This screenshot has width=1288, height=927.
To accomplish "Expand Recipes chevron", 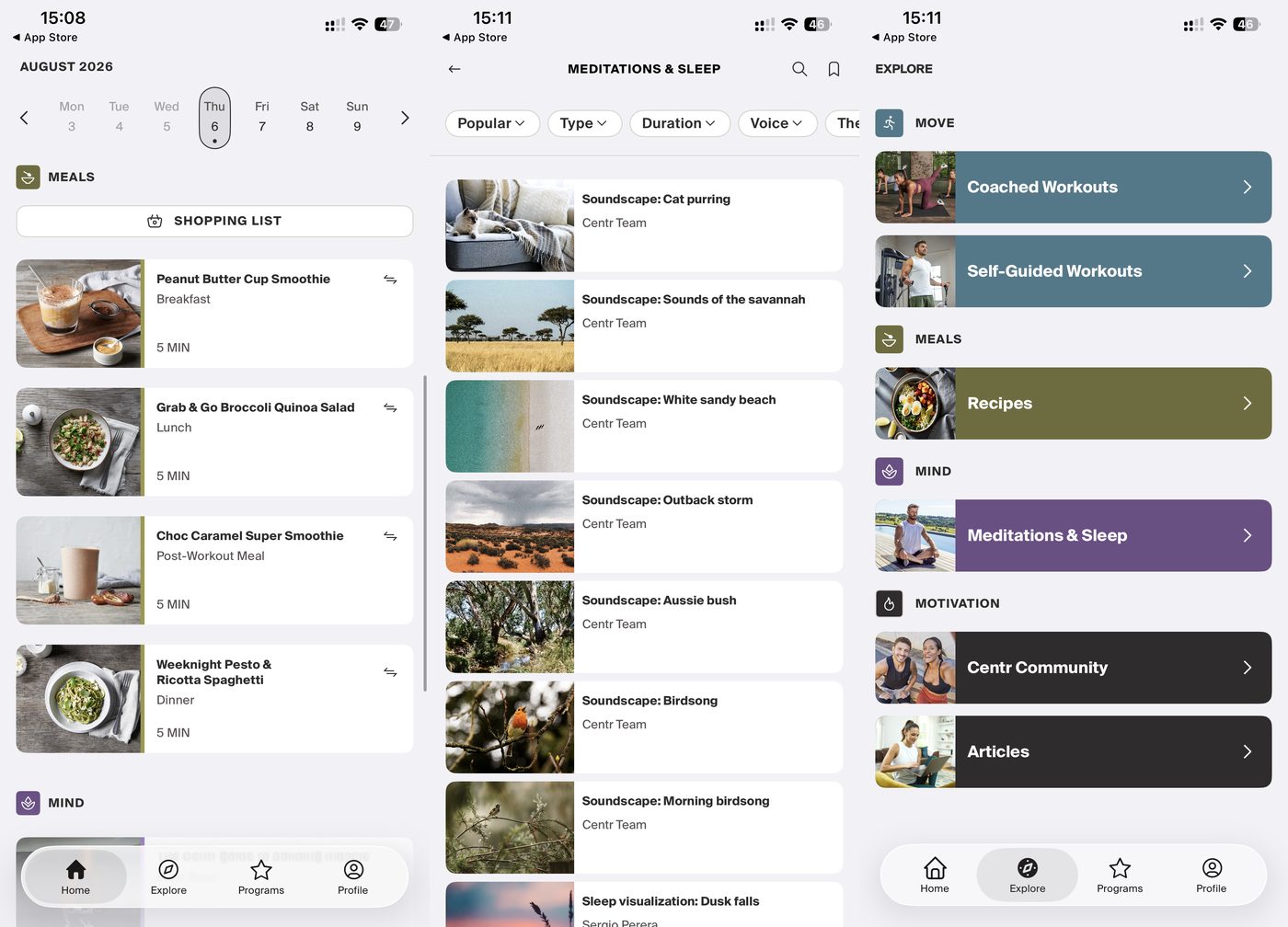I will click(1248, 404).
